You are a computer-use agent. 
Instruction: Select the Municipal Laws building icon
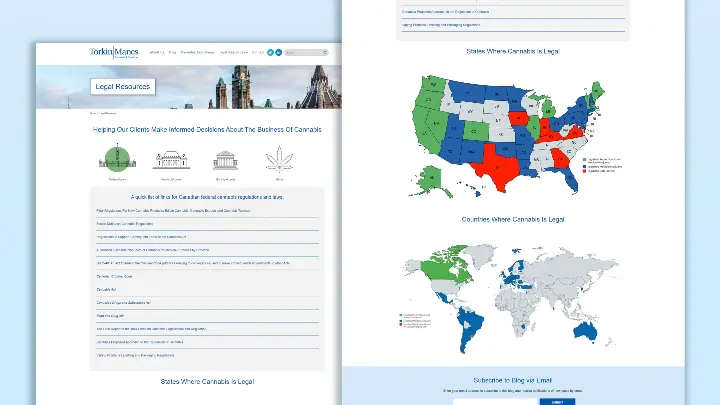pos(225,160)
